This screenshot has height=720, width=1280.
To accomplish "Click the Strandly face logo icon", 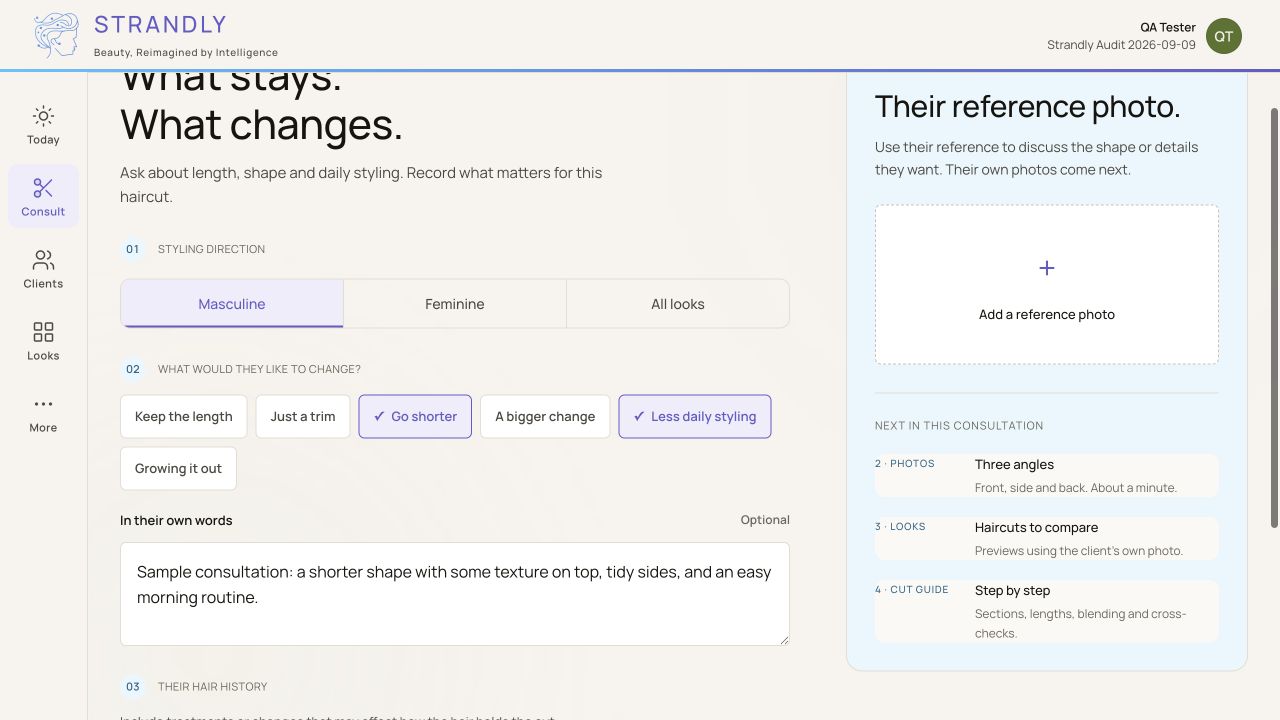I will 56,35.
